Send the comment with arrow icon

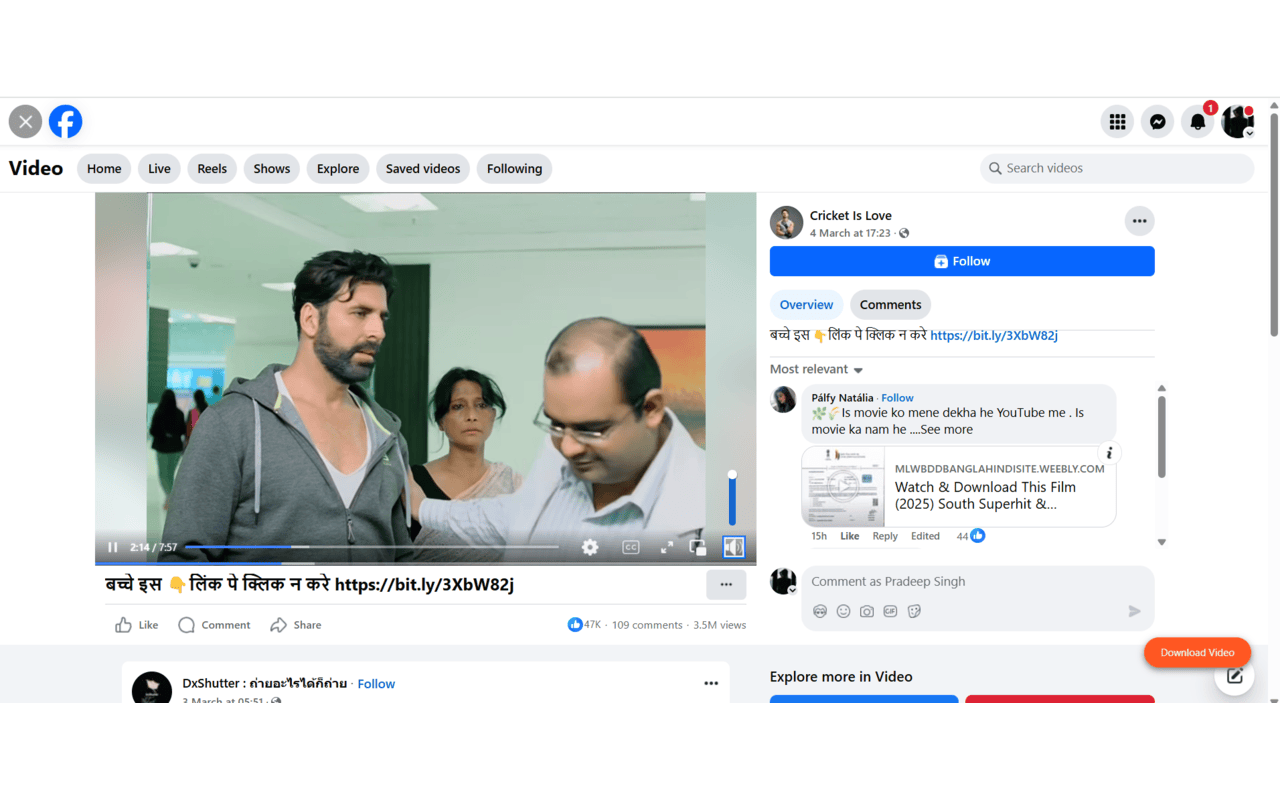(1134, 611)
